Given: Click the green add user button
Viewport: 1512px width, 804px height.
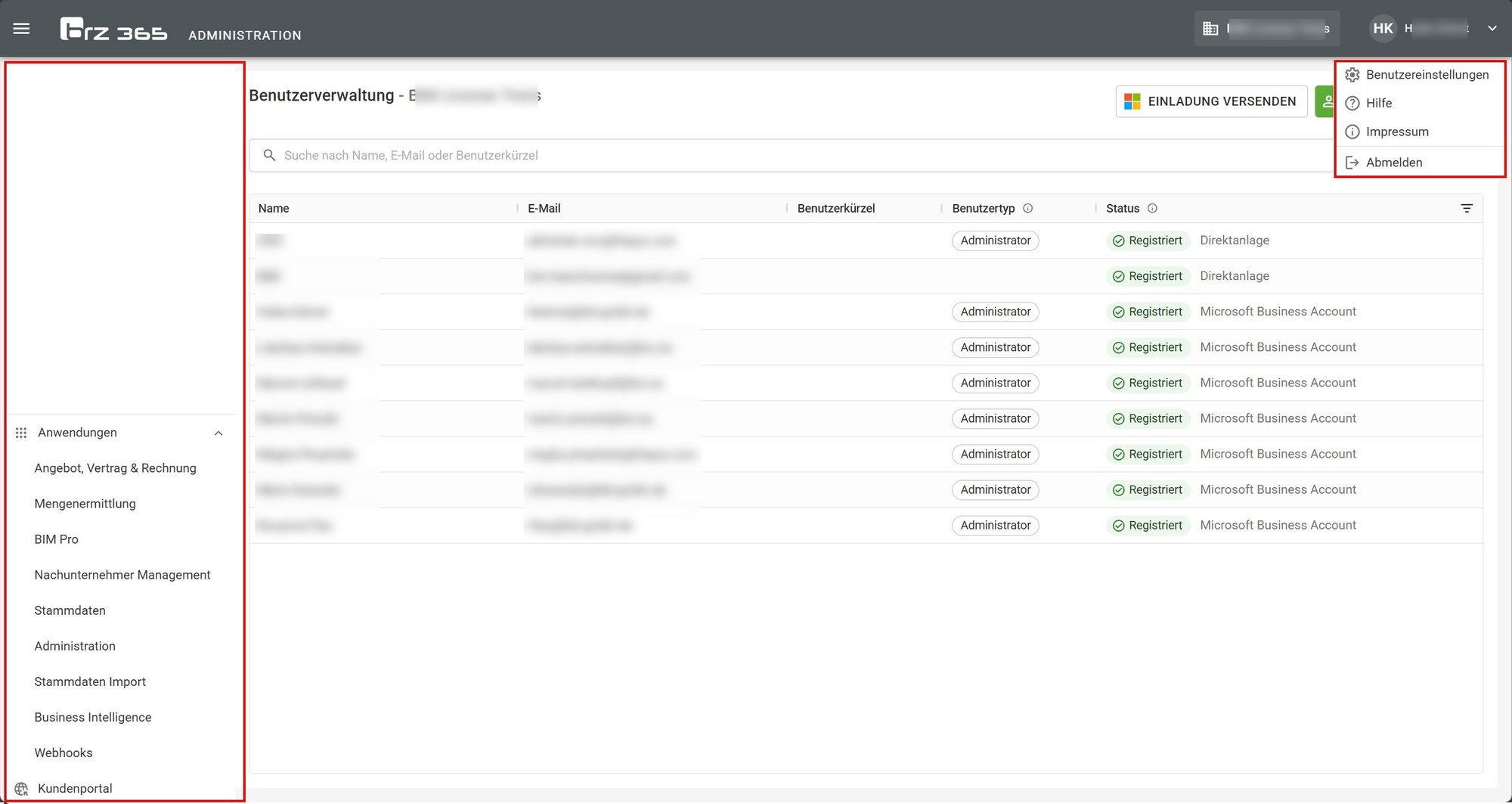Looking at the screenshot, I should pyautogui.click(x=1325, y=101).
